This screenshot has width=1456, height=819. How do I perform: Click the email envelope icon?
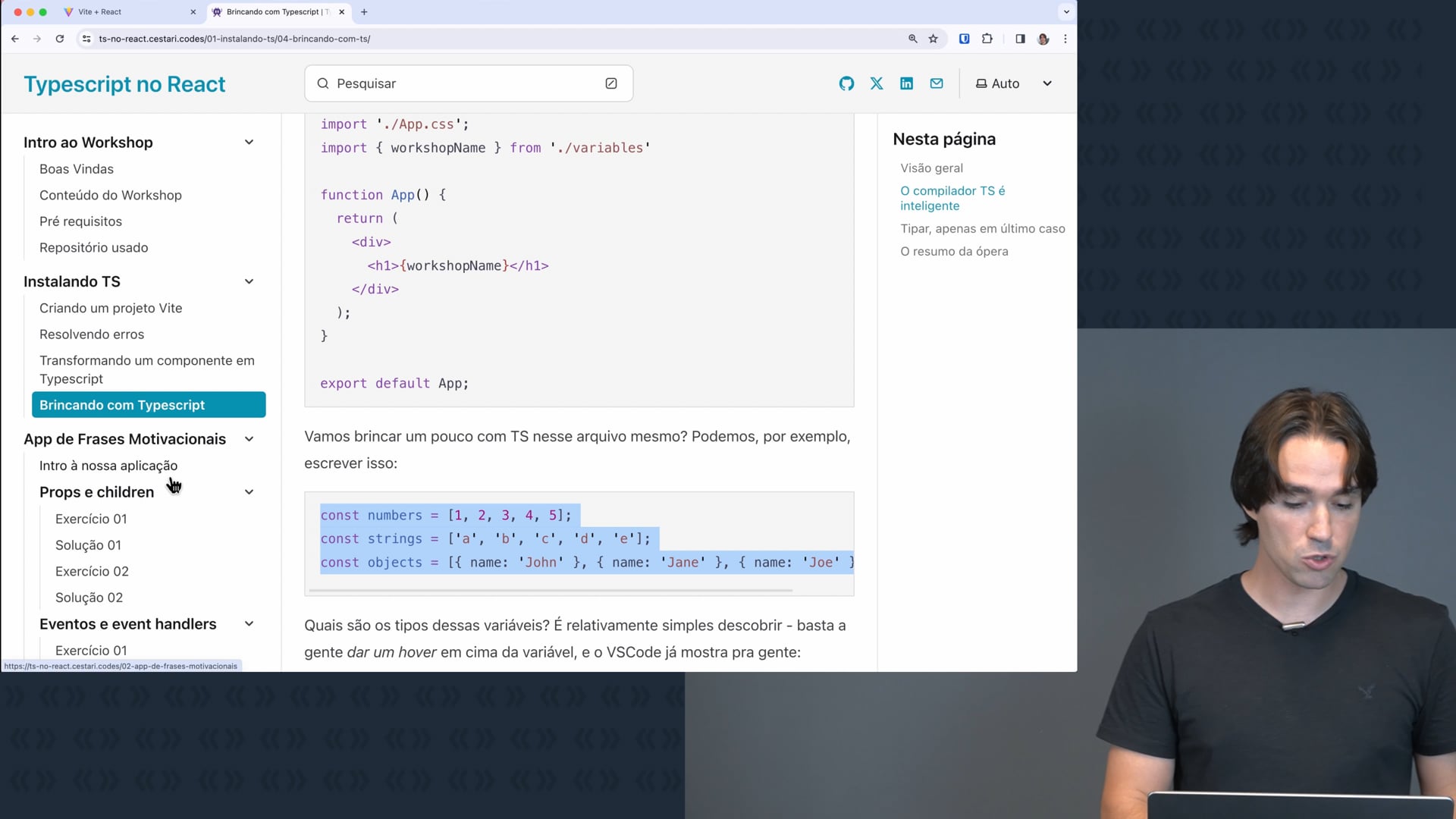coord(937,83)
